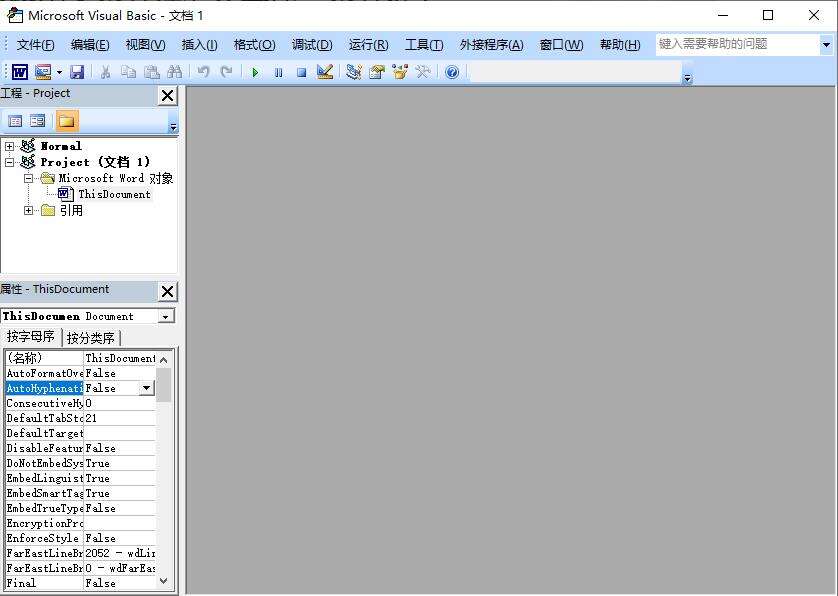Open the 插入(I) menu
Screen dimensions: 838x596
pyautogui.click(x=199, y=45)
